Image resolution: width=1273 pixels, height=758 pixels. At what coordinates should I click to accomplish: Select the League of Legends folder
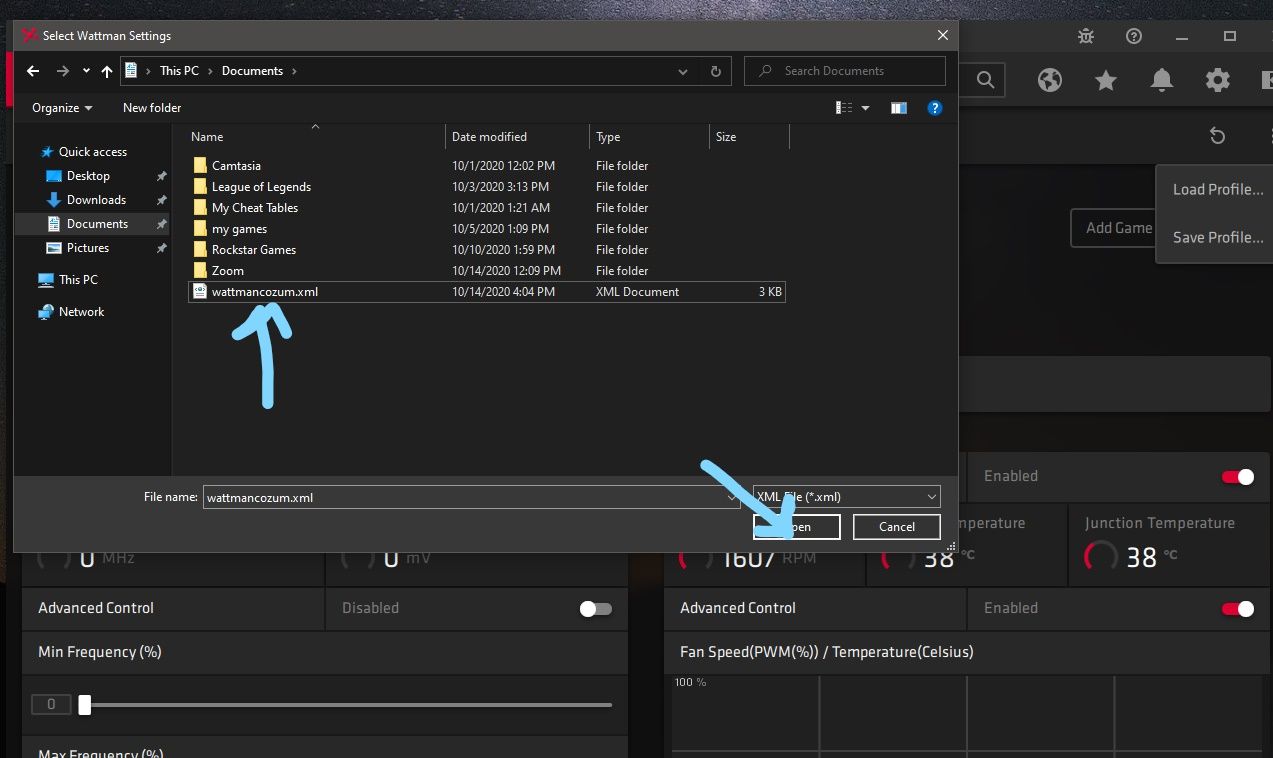click(x=261, y=187)
